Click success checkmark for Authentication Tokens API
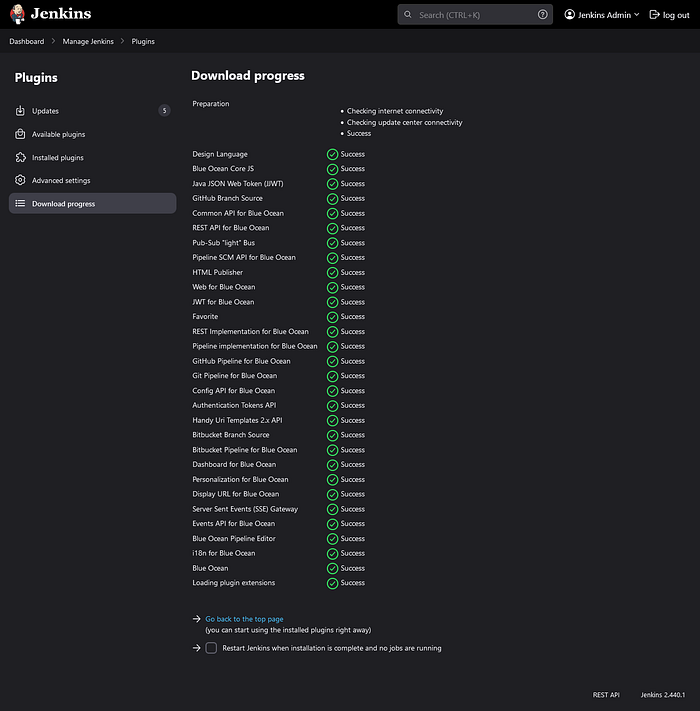700x711 pixels. coord(332,406)
